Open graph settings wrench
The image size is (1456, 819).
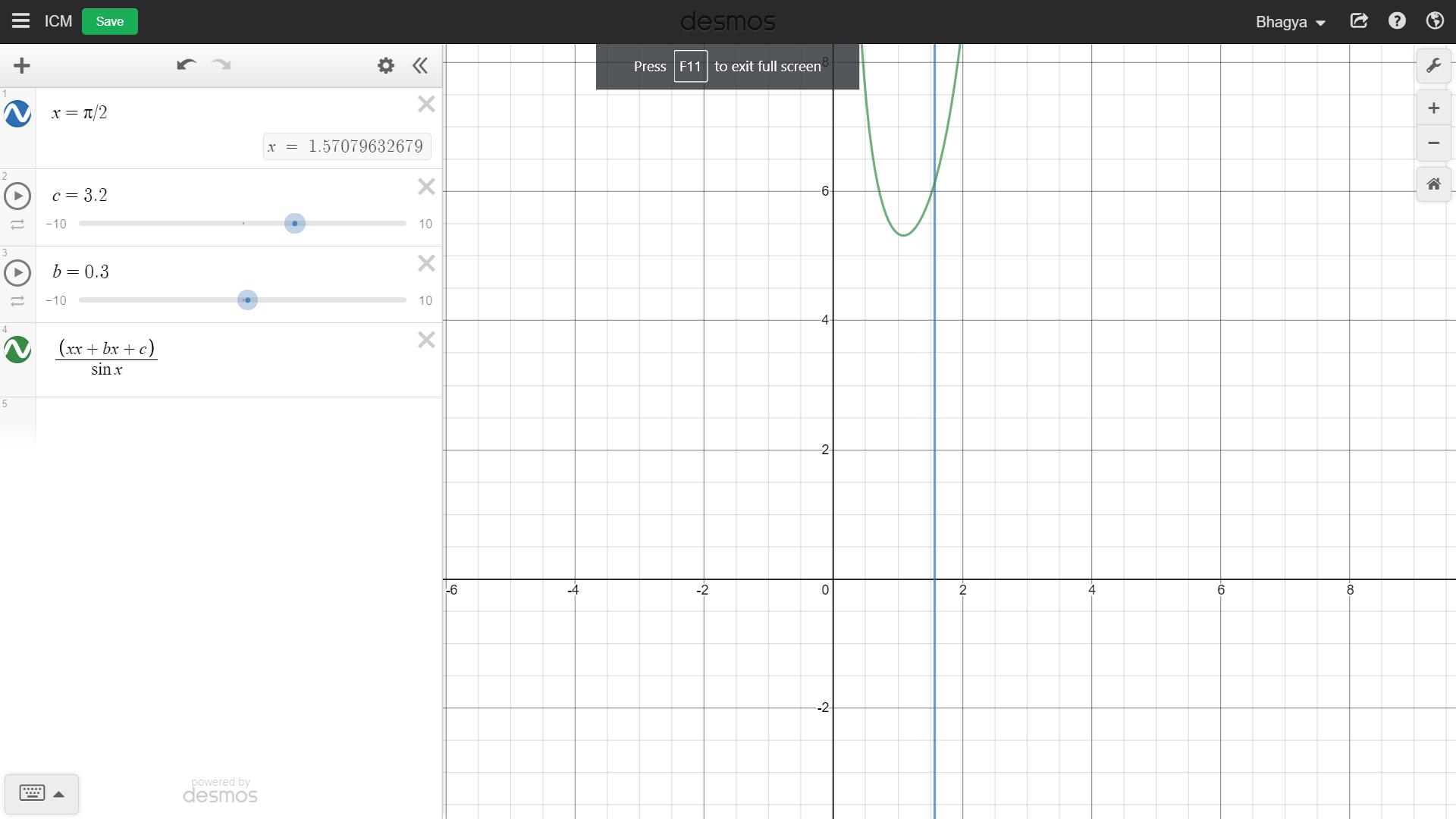tap(1433, 66)
